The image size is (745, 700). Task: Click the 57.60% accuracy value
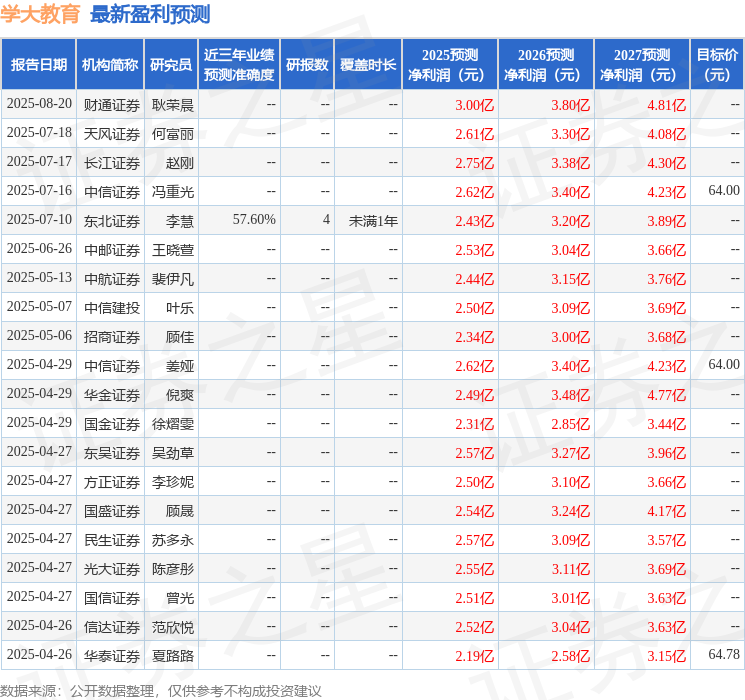(x=254, y=220)
